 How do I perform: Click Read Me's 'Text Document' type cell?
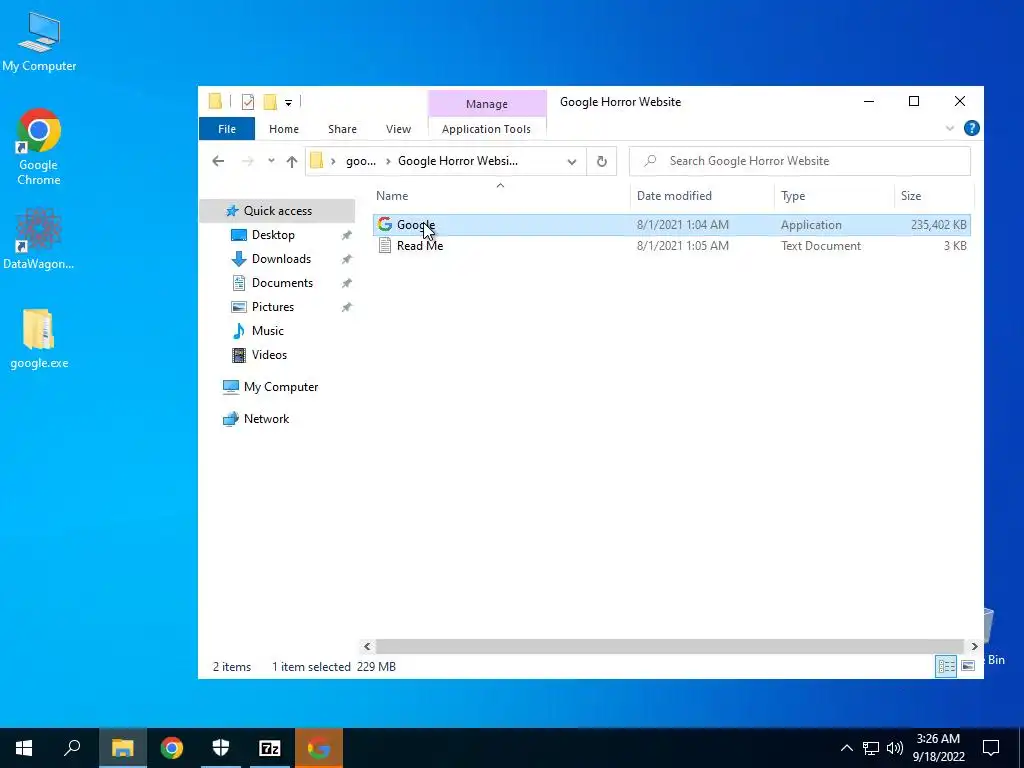(x=821, y=246)
